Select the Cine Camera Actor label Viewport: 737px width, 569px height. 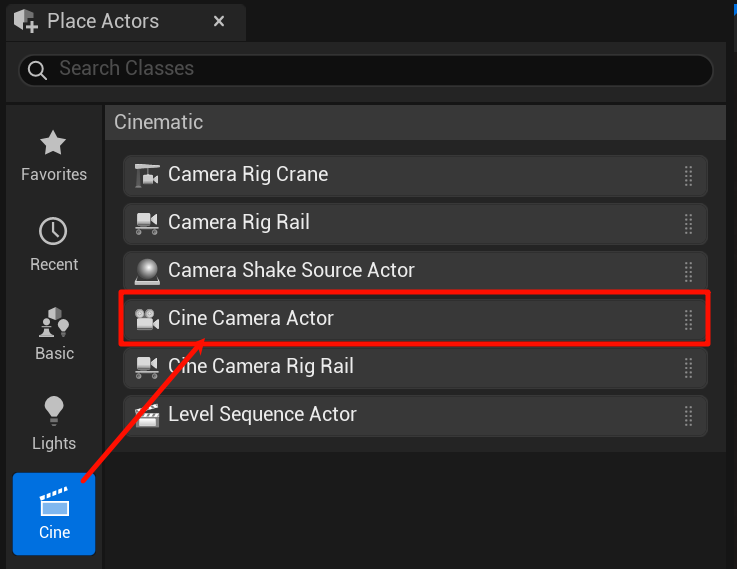point(251,319)
